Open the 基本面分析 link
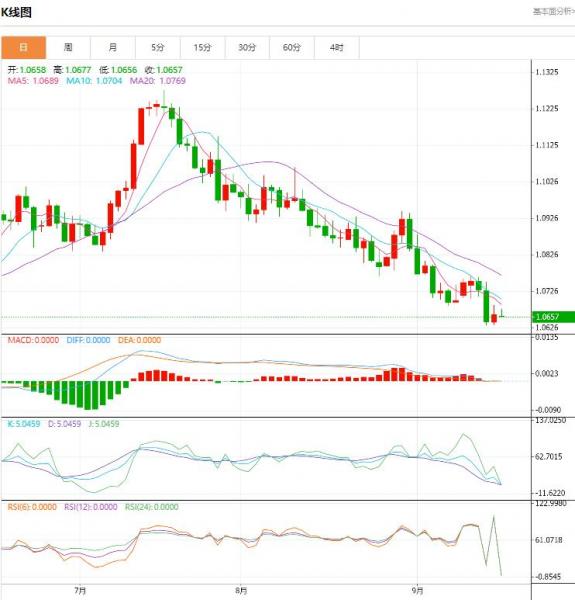This screenshot has width=575, height=600. (x=554, y=11)
